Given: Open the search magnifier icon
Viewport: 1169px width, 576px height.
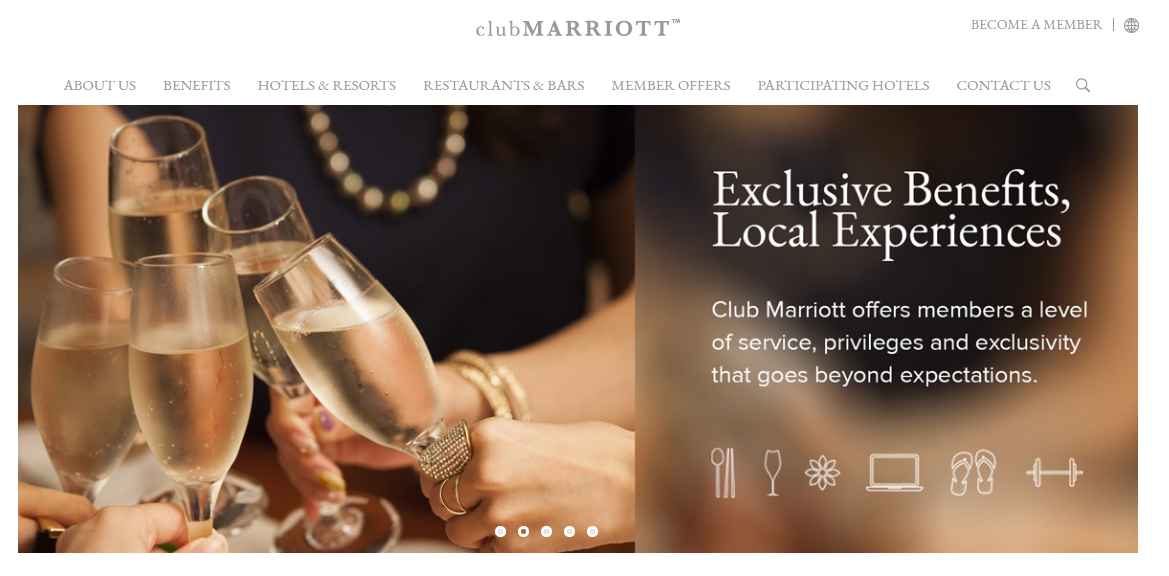Looking at the screenshot, I should point(1083,85).
